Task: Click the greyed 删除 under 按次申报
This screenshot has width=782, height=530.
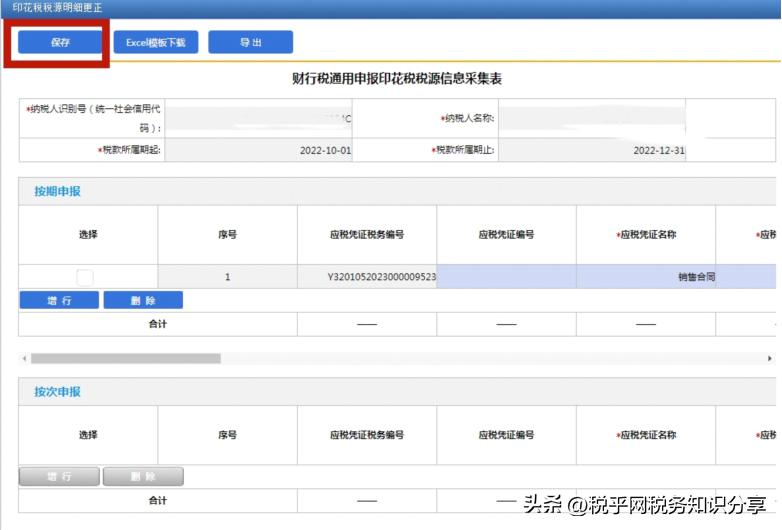Action: [x=143, y=476]
